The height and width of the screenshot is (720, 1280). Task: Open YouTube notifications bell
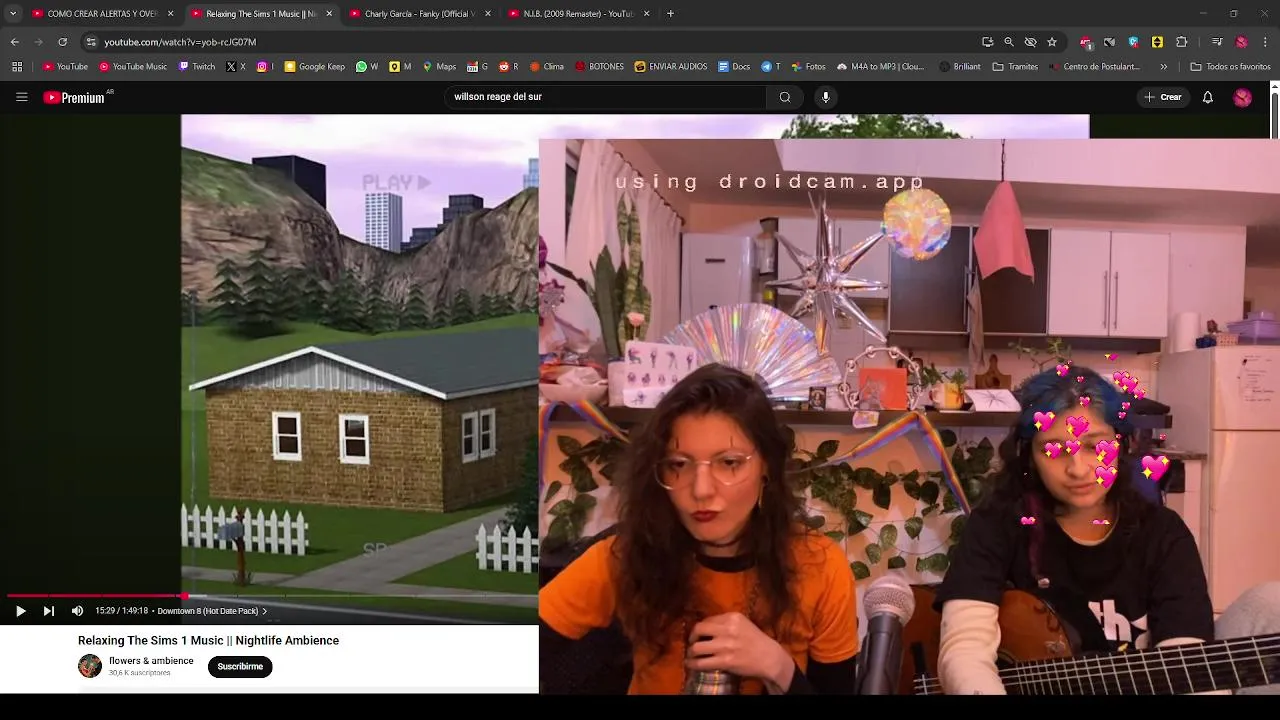(1207, 97)
